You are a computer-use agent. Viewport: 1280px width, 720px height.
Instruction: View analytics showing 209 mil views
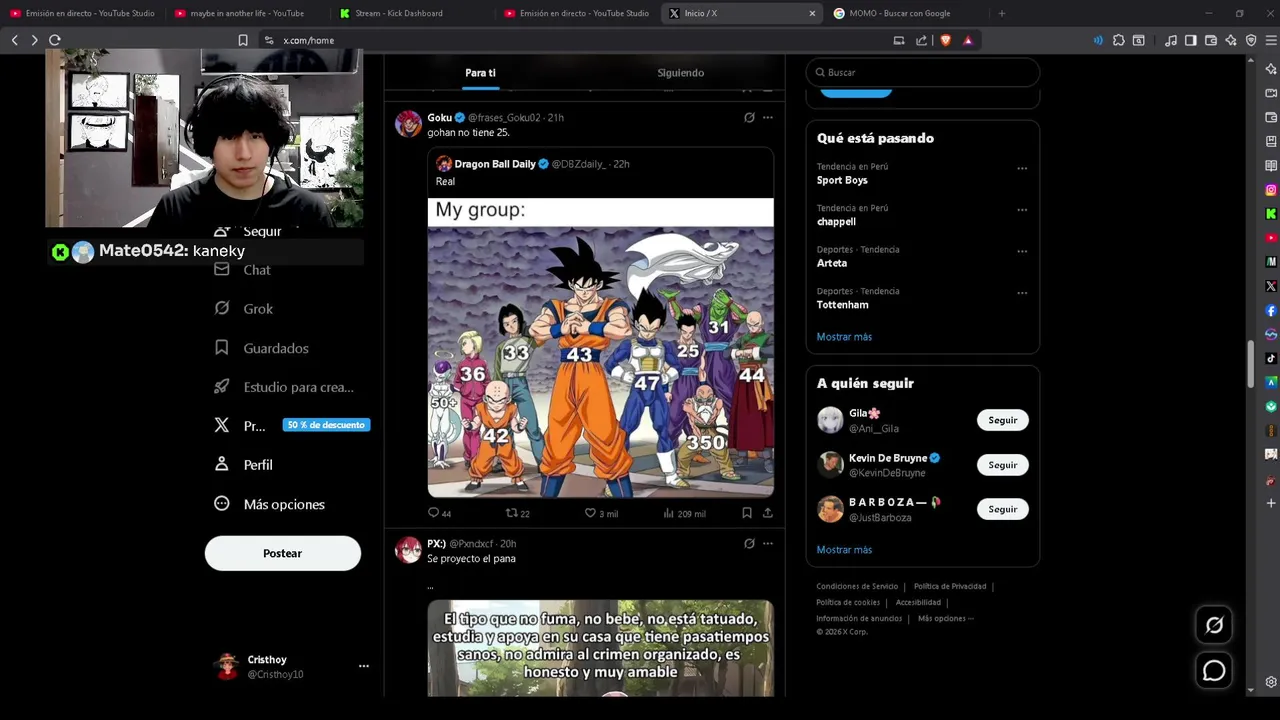tap(684, 513)
